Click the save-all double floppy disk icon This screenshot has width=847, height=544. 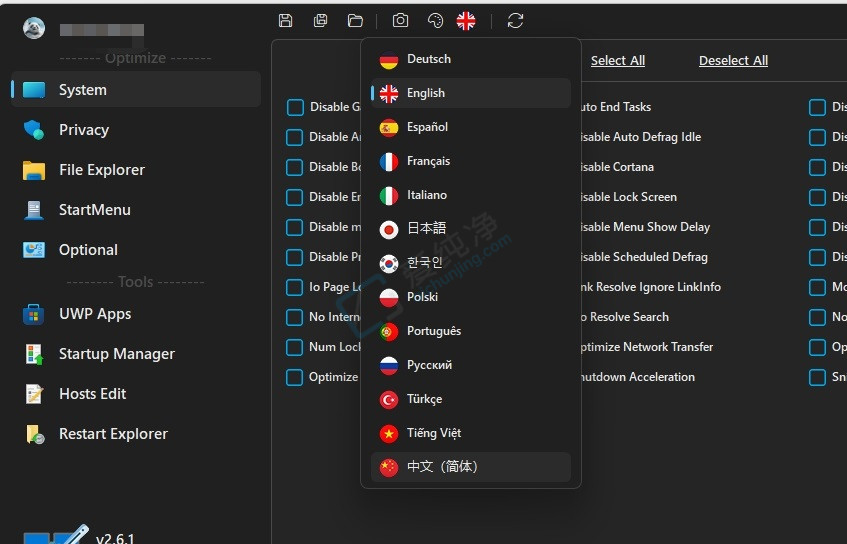point(320,21)
